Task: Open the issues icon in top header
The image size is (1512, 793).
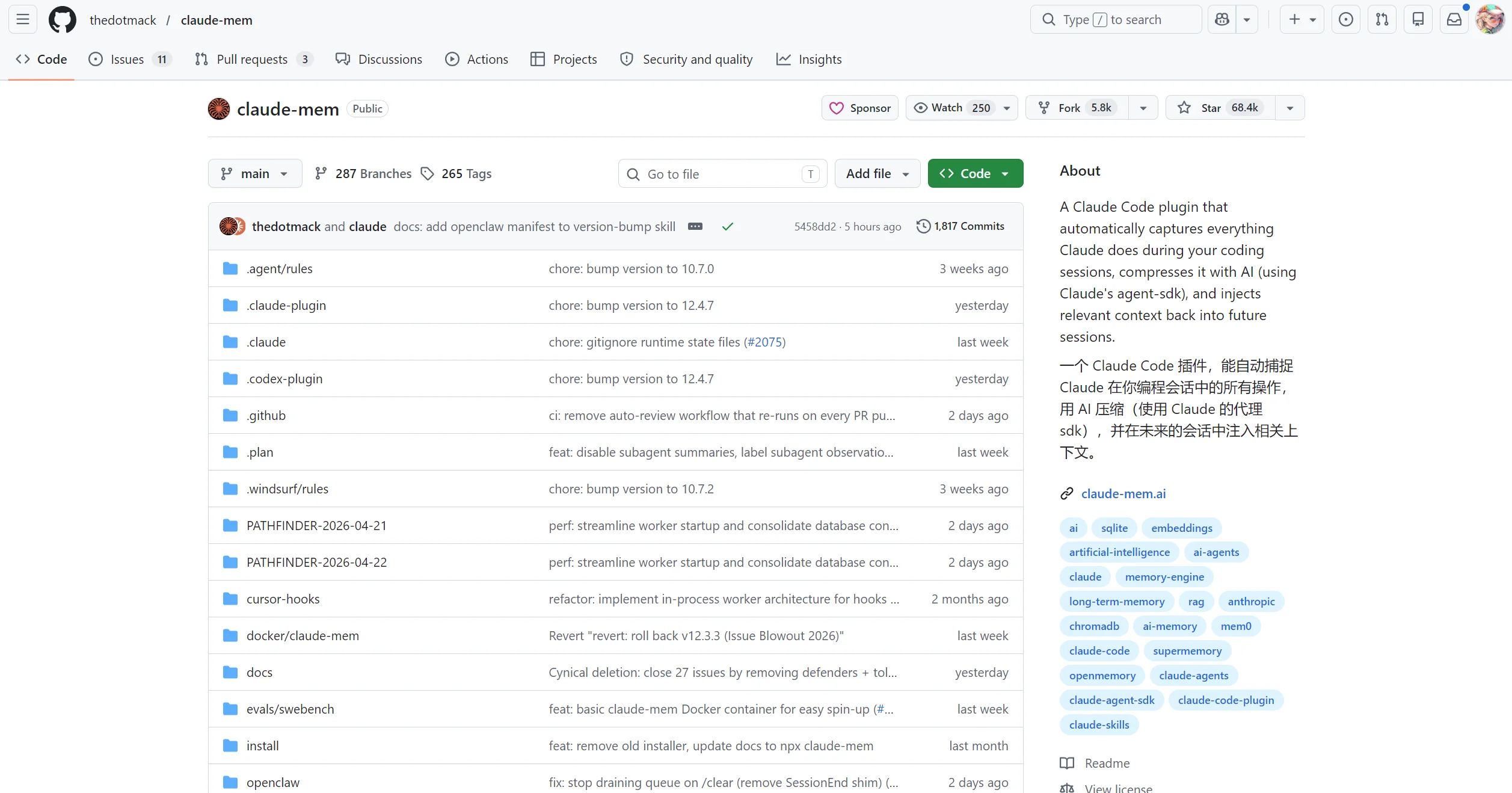Action: [1346, 19]
